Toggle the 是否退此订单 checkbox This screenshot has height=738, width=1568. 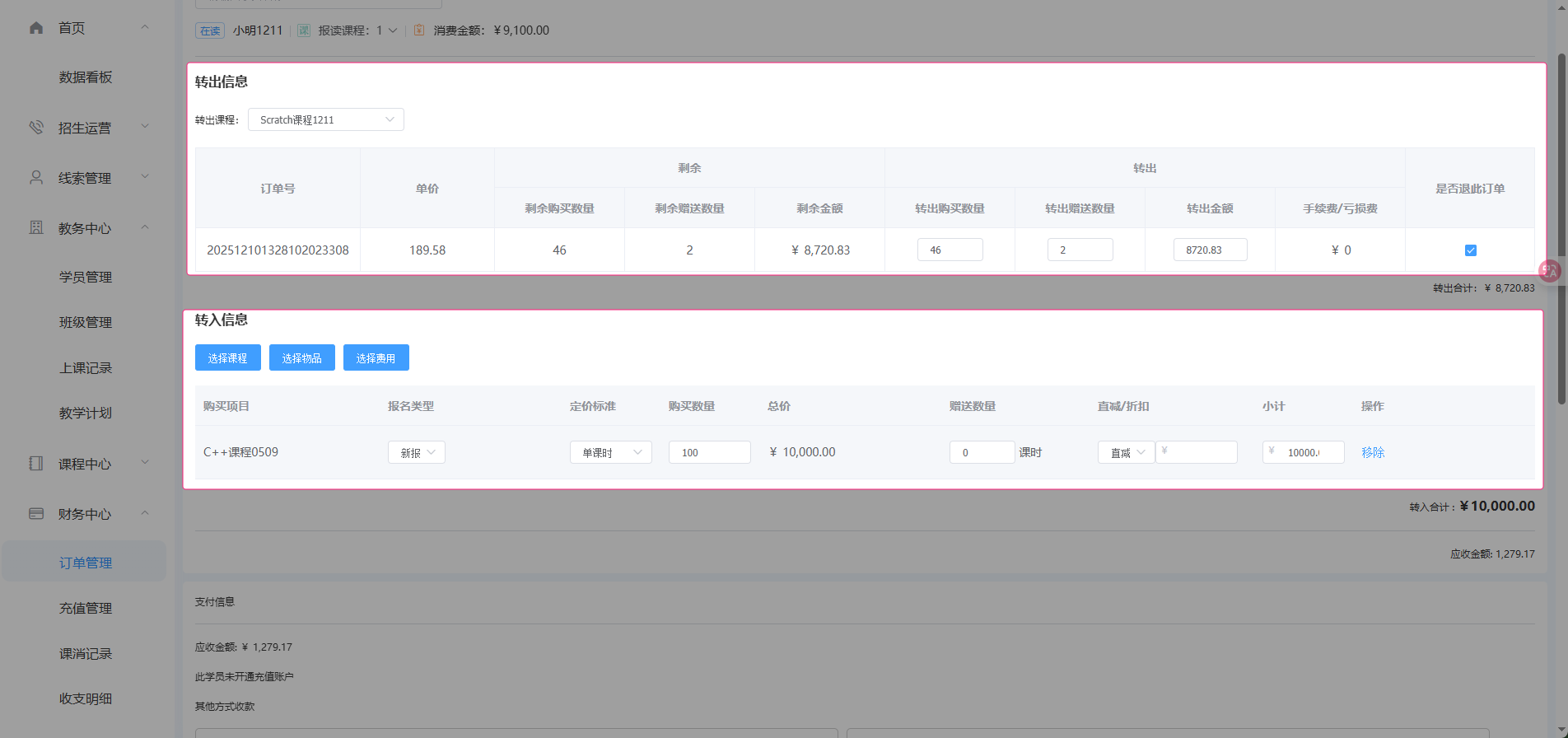click(x=1471, y=250)
